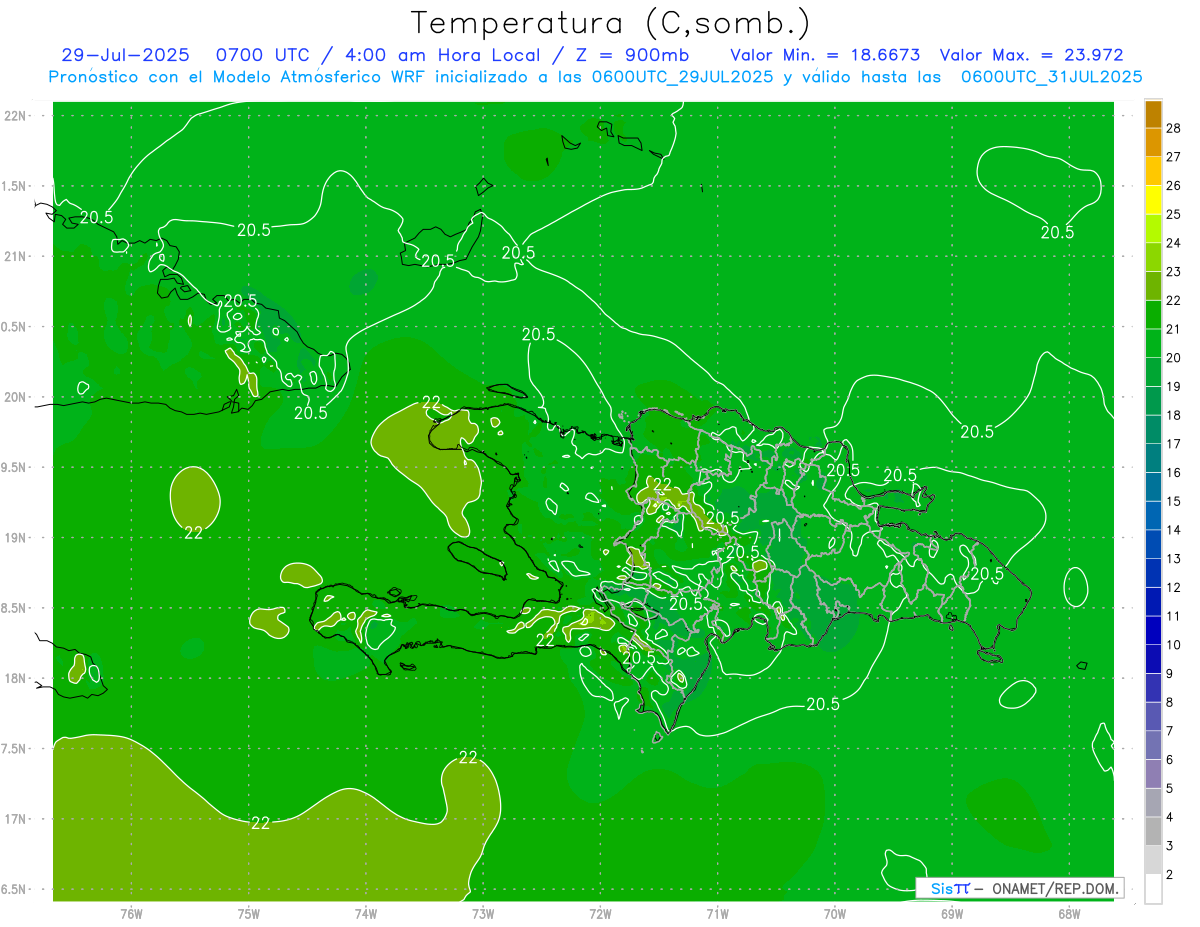Click the legend value 7

coord(1170,731)
